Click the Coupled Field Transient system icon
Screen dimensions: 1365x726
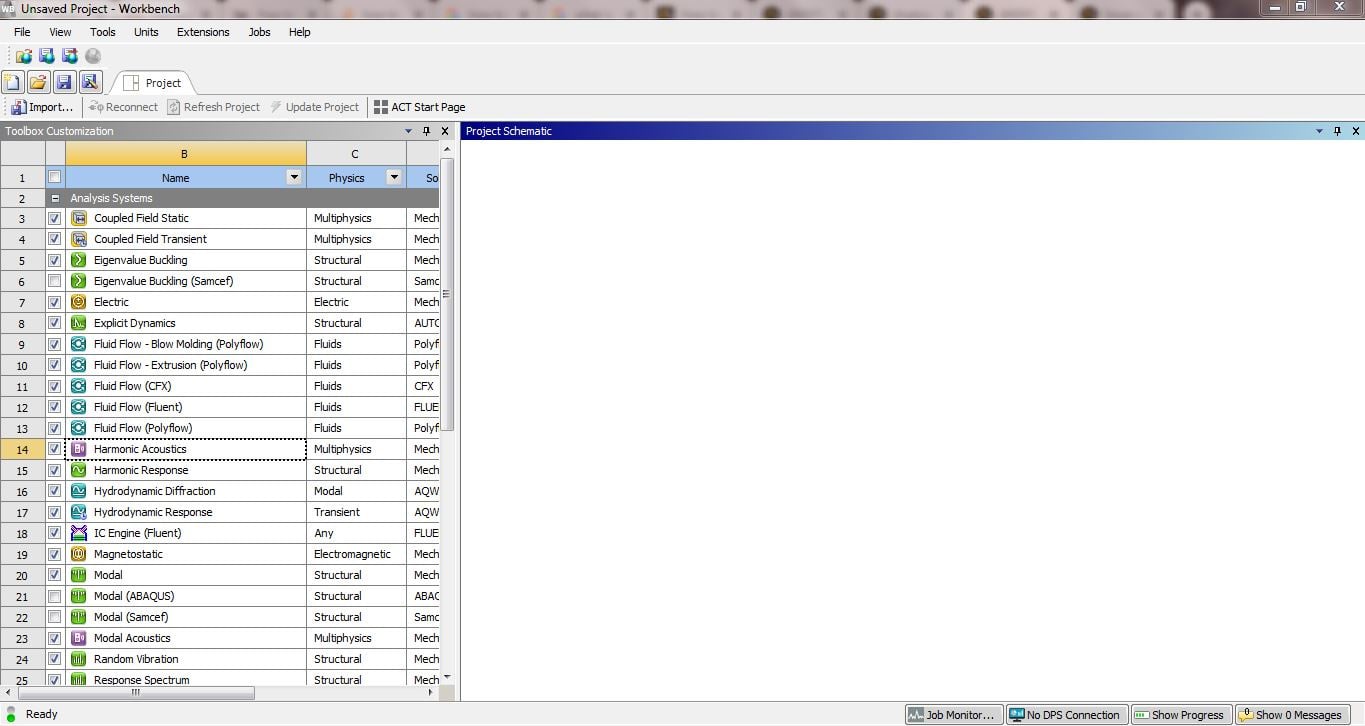[79, 239]
